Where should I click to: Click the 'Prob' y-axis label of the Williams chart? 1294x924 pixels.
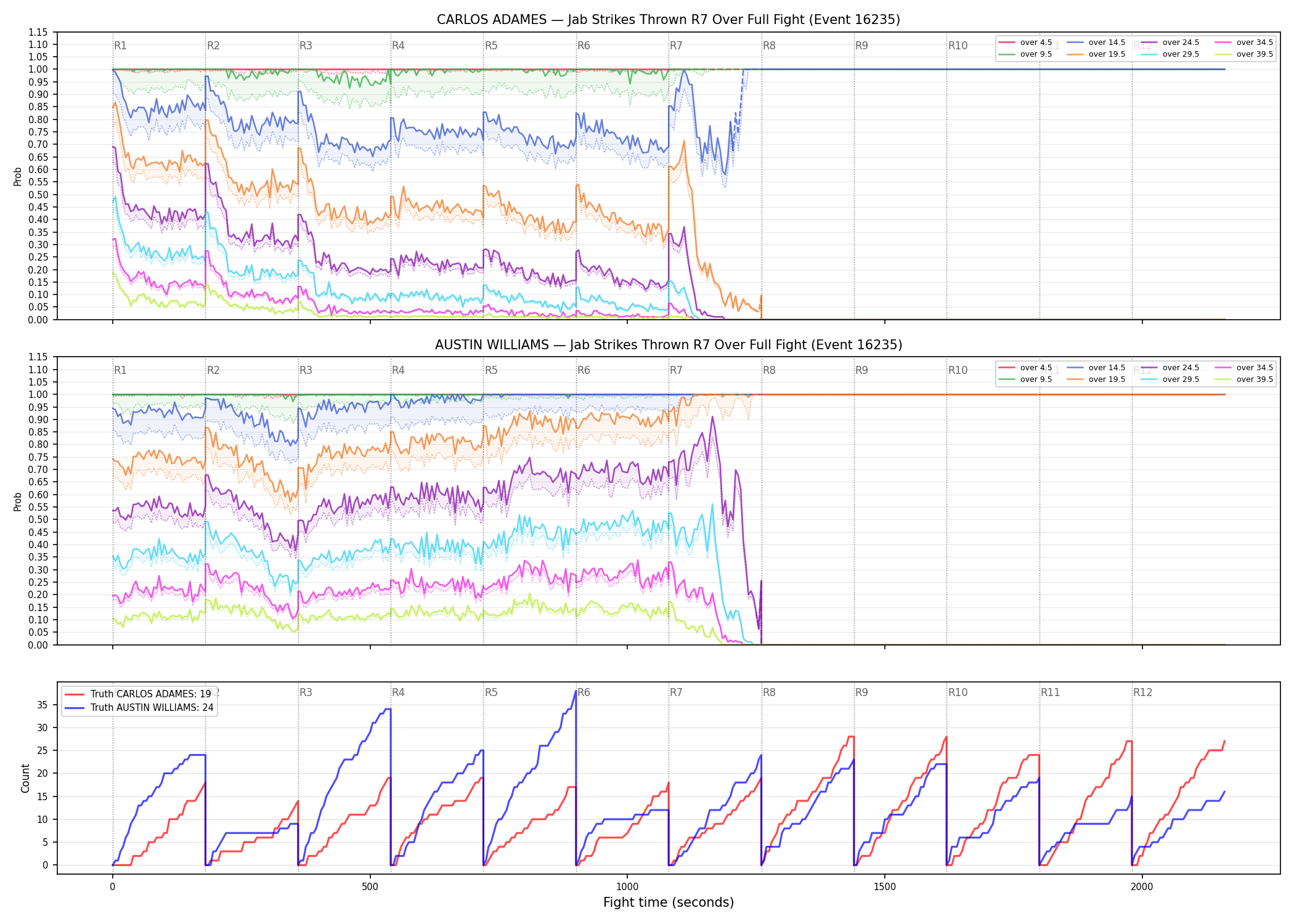point(18,501)
